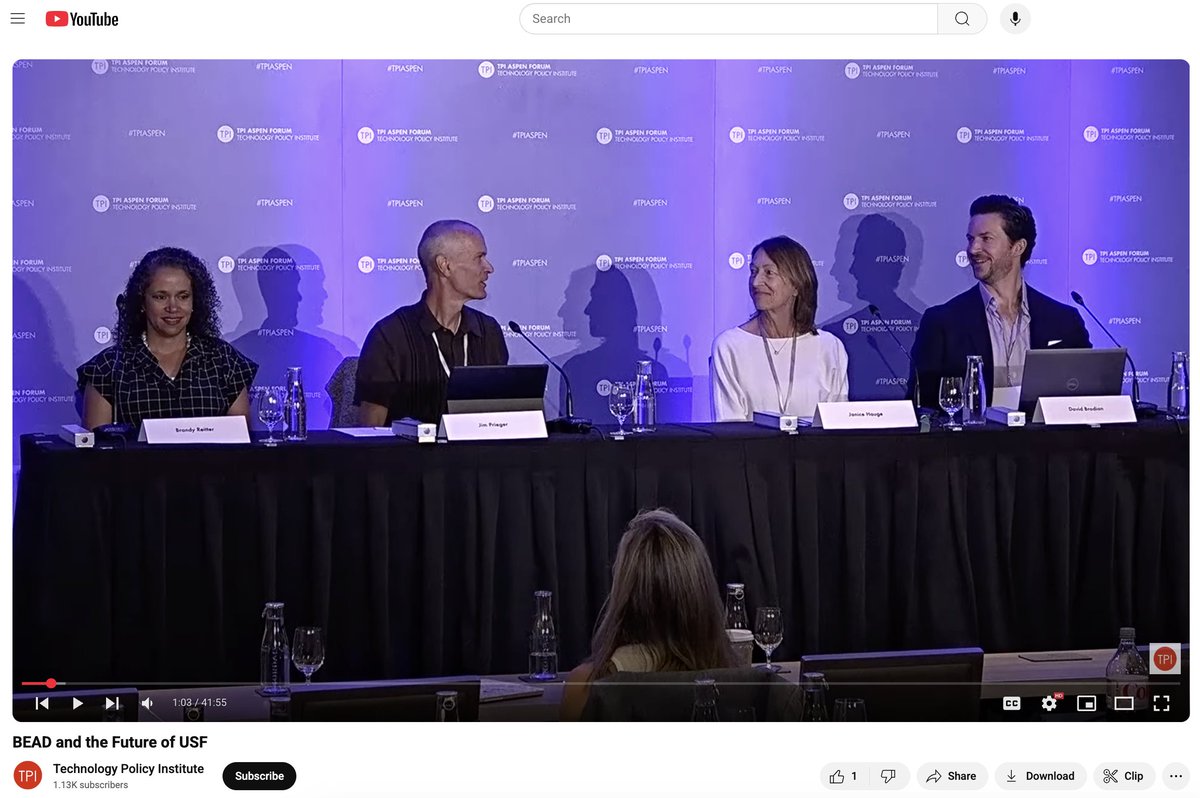This screenshot has height=798, width=1200.
Task: Download the video
Action: (x=1040, y=776)
